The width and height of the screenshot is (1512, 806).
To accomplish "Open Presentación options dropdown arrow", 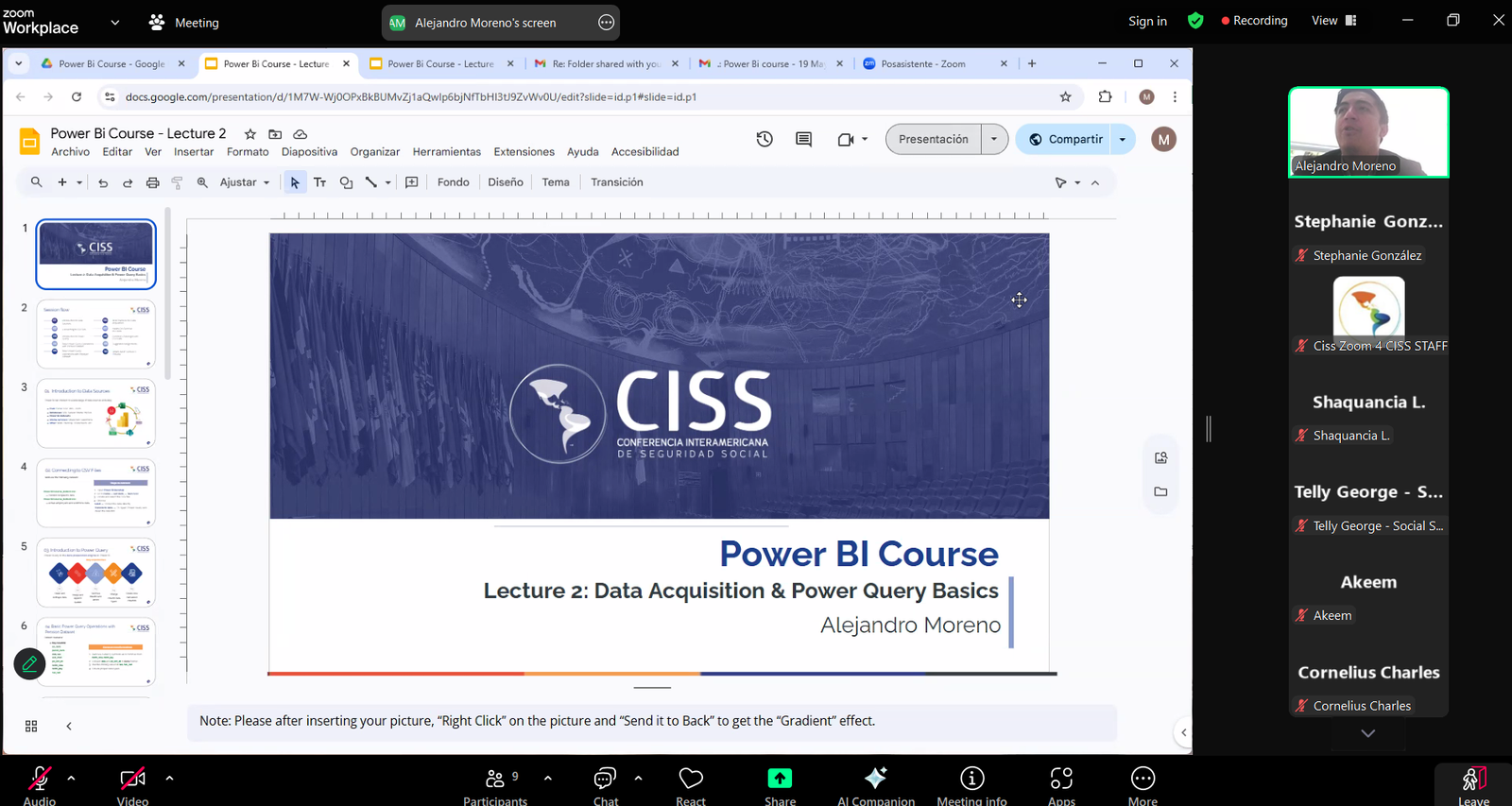I will click(994, 139).
